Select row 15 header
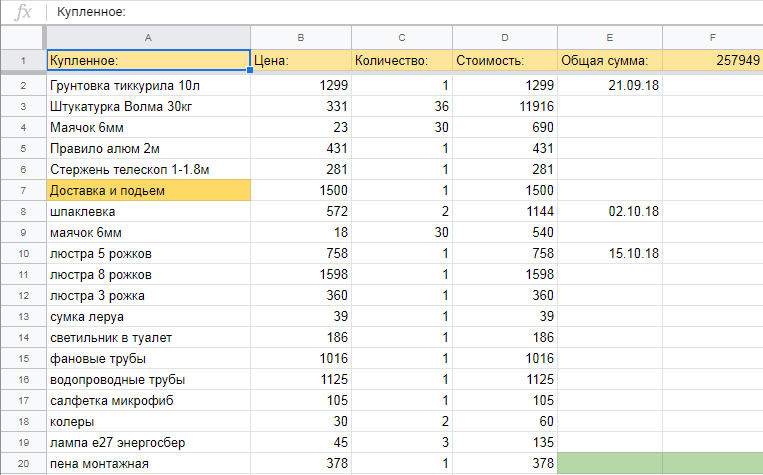Image resolution: width=763 pixels, height=475 pixels. (23, 359)
